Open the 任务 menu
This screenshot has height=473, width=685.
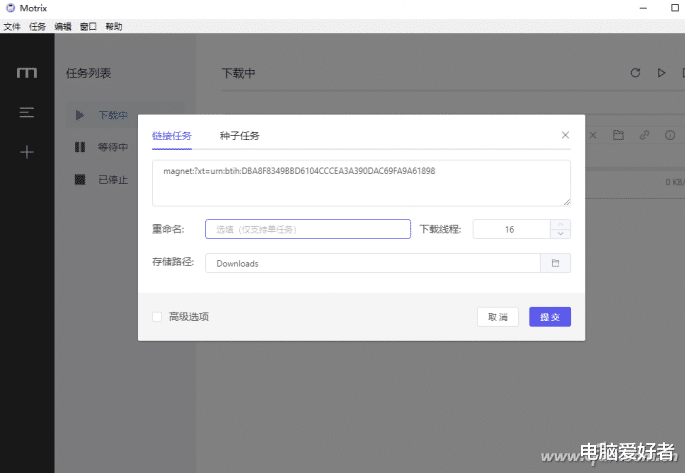pos(37,27)
